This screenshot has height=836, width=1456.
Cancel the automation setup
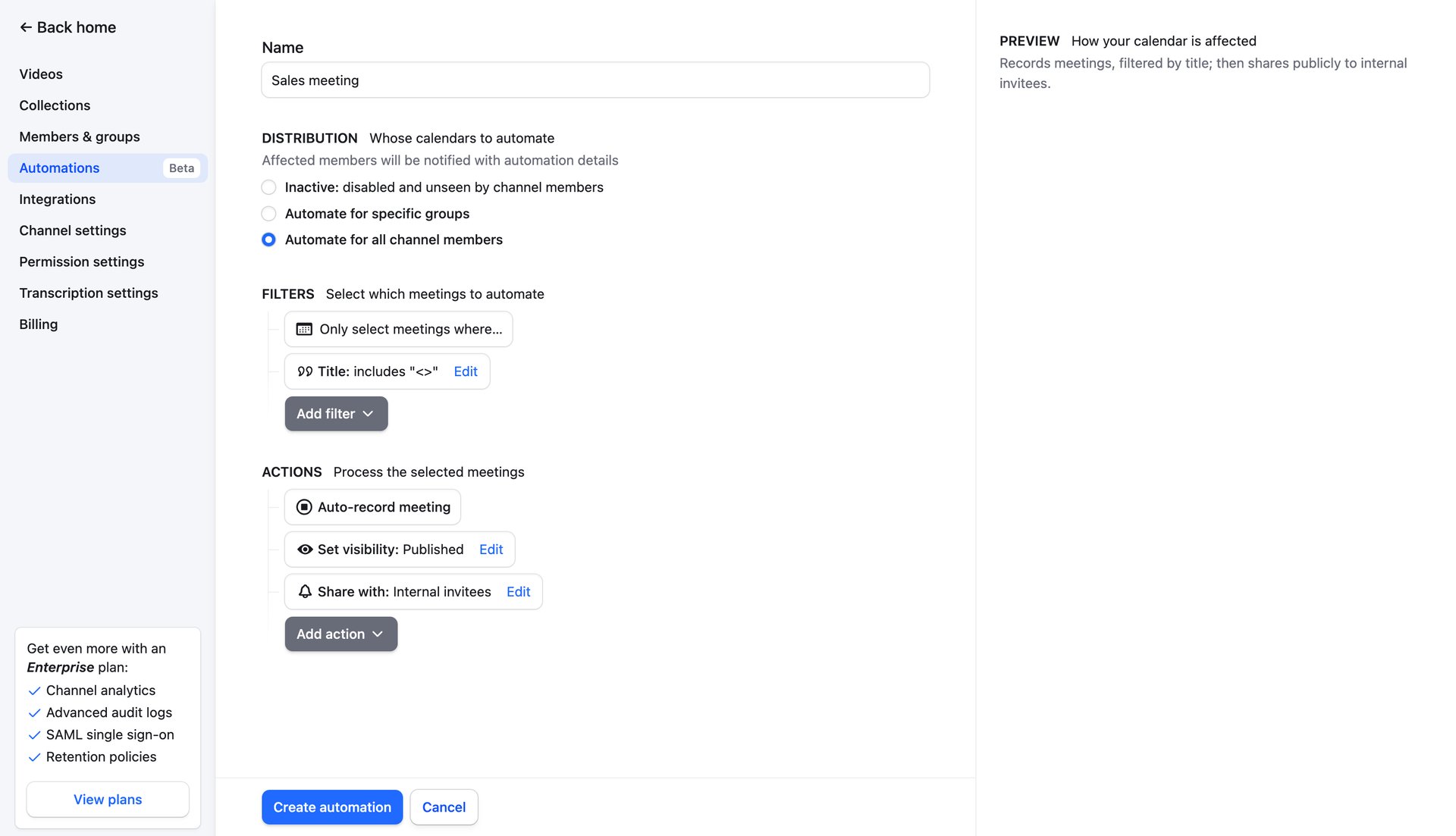click(x=444, y=807)
